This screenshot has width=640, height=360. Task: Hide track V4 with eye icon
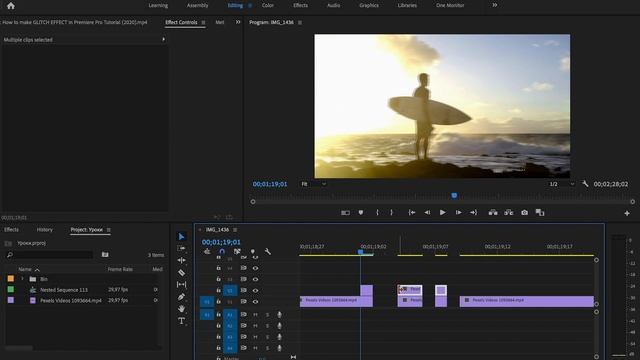[255, 268]
